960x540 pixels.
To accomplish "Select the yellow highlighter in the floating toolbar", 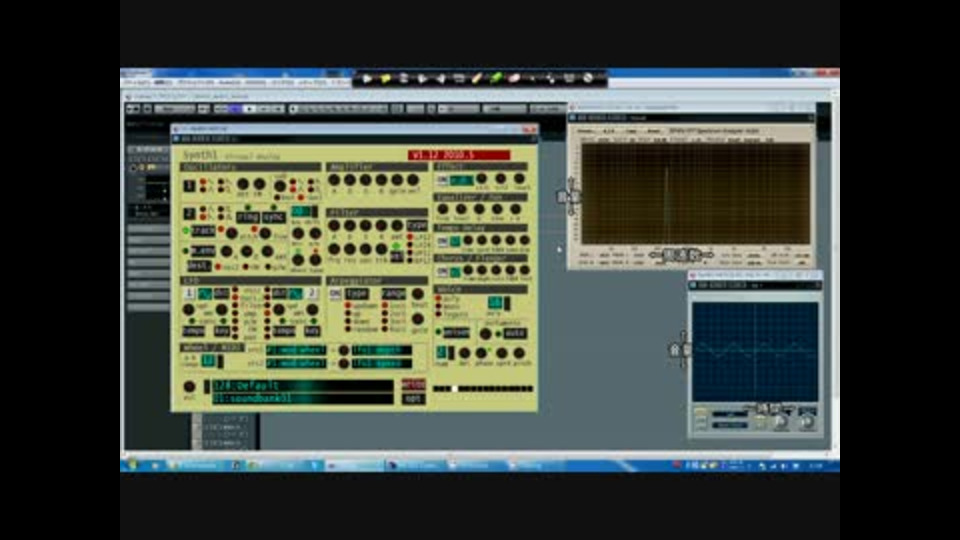I will (385, 78).
